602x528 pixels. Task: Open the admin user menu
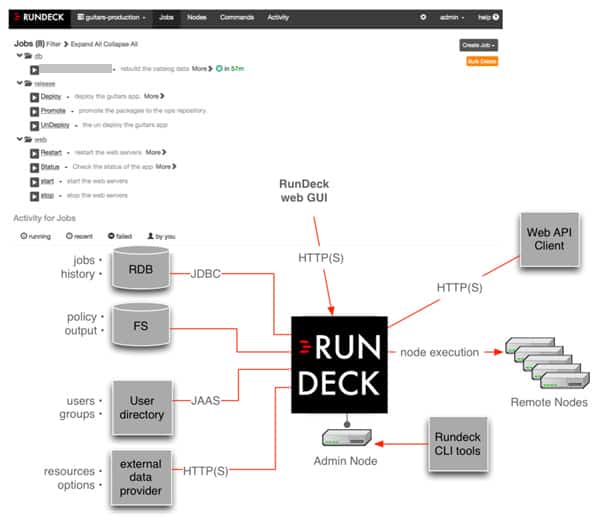453,17
